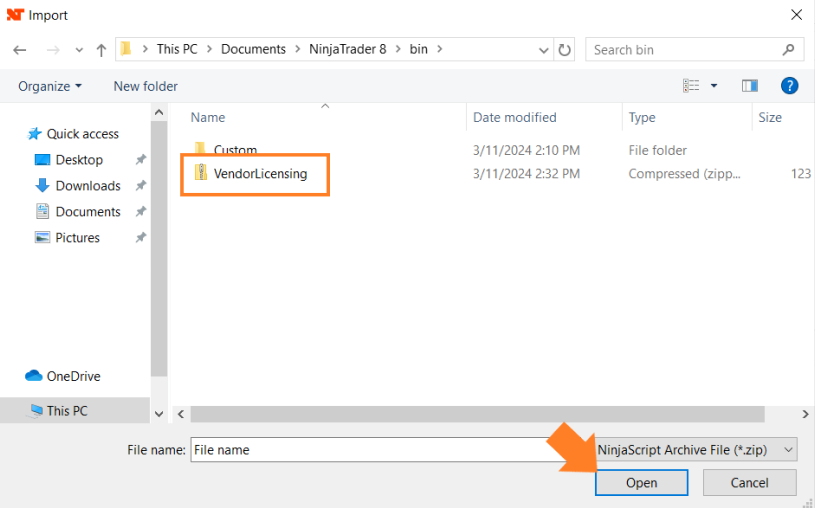Click the pin icon beside Pictures
815x508 pixels.
140,238
